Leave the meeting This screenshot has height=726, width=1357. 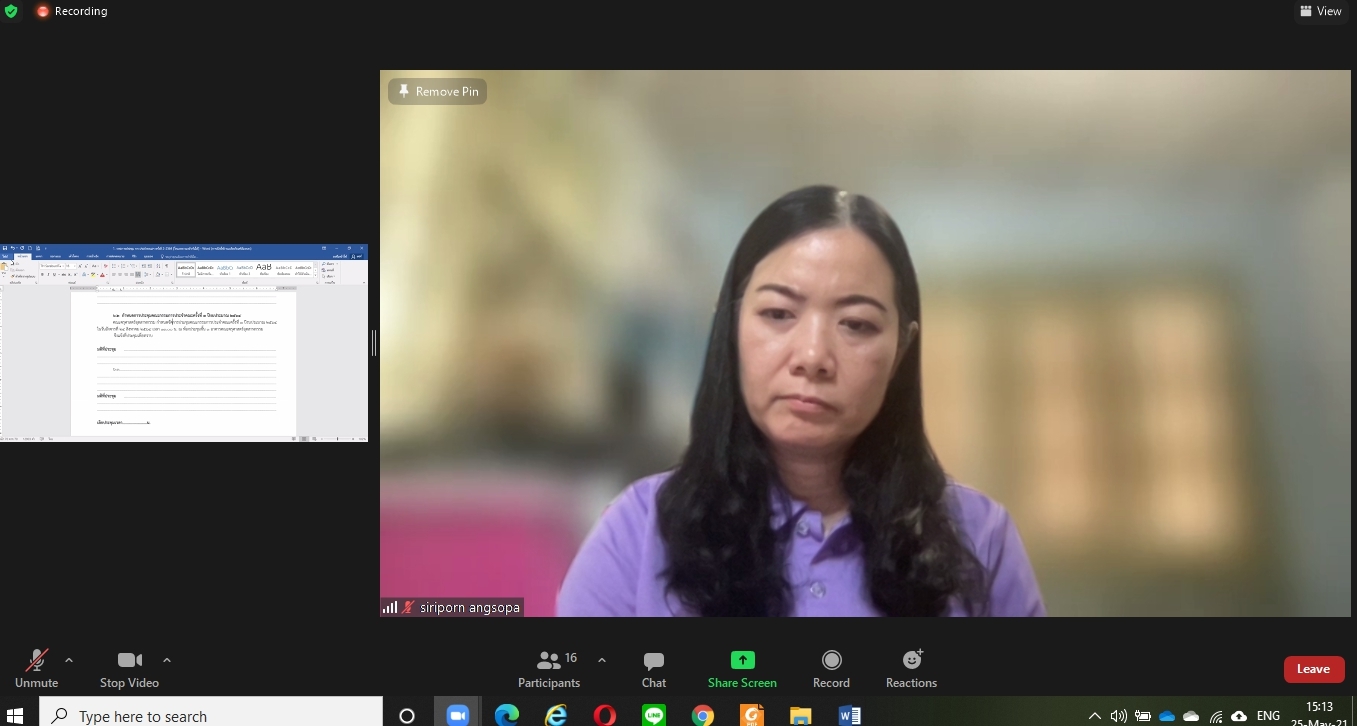click(x=1313, y=669)
